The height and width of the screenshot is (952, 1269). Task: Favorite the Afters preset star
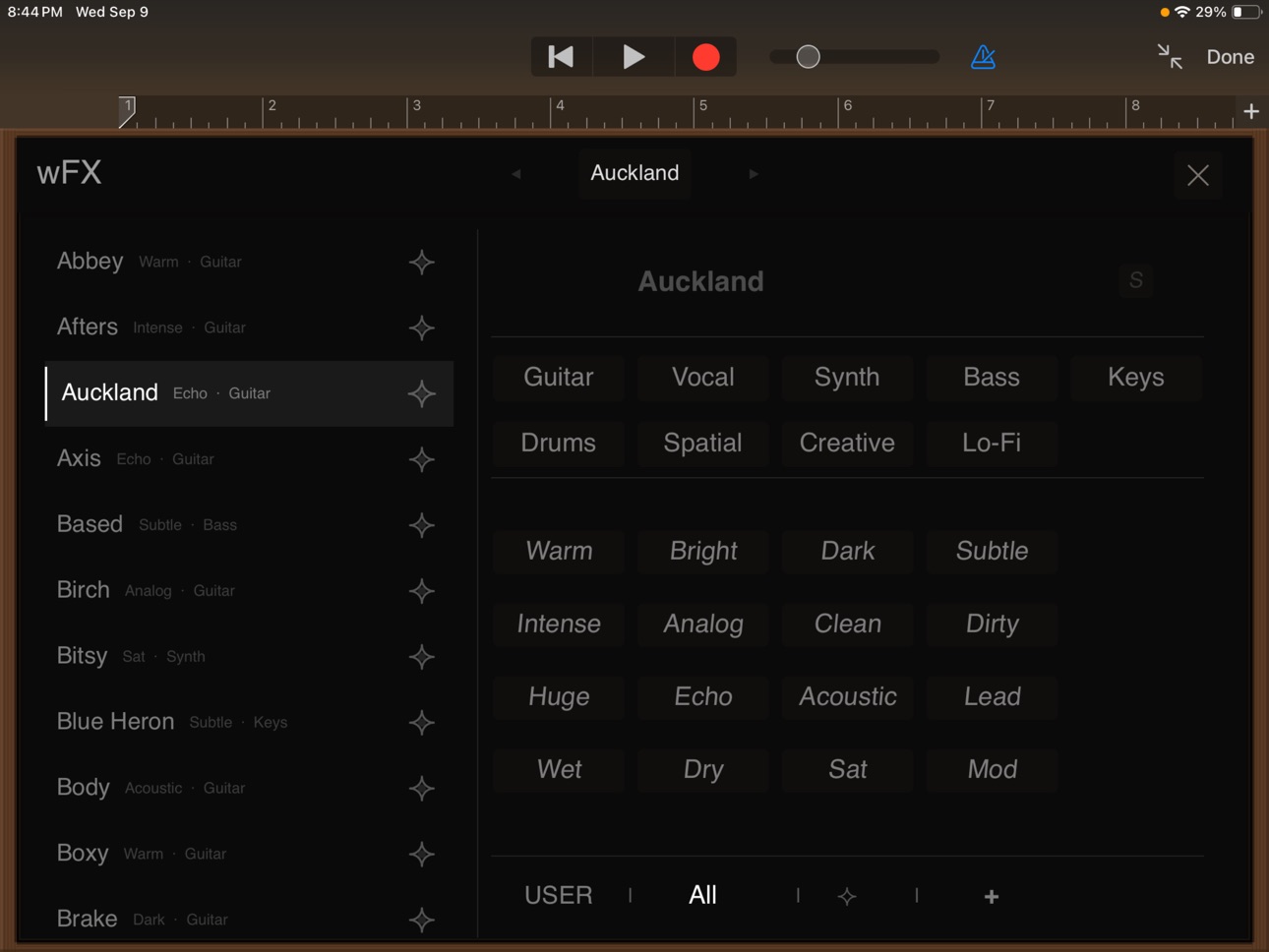point(422,327)
